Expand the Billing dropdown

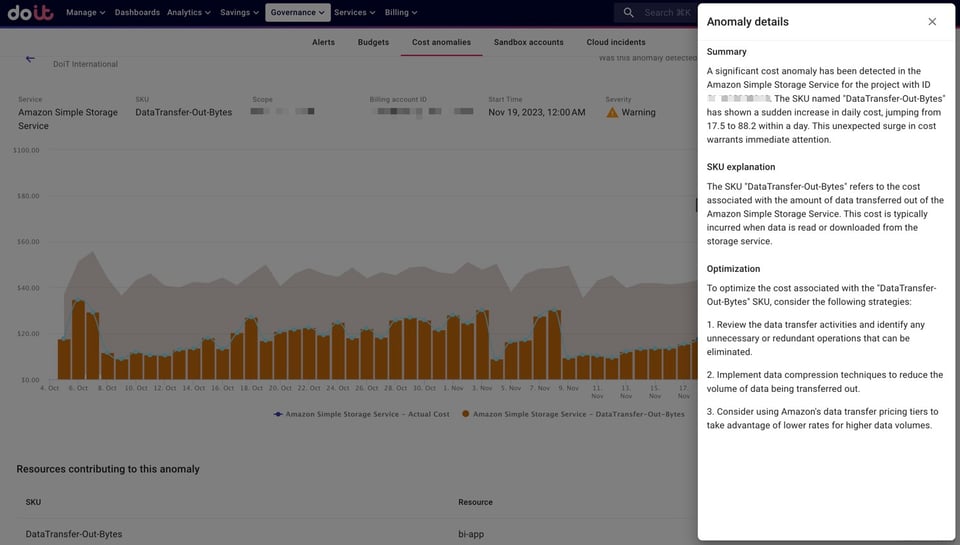point(401,12)
